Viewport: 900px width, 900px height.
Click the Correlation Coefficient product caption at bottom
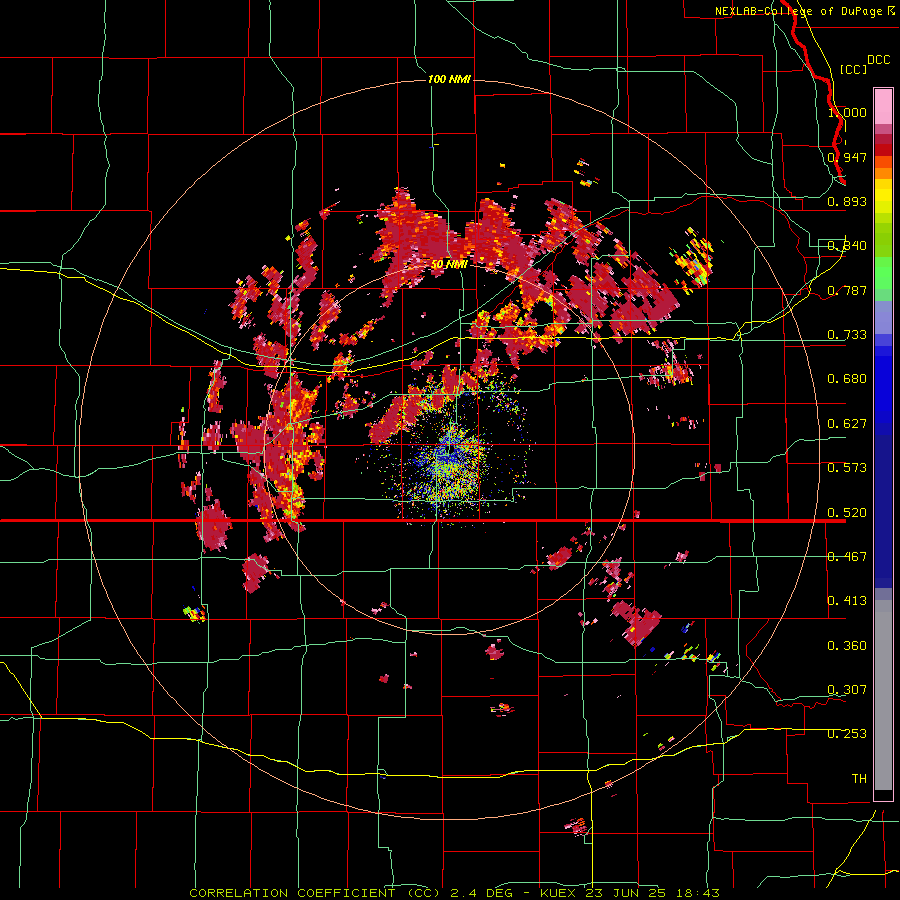(454, 893)
